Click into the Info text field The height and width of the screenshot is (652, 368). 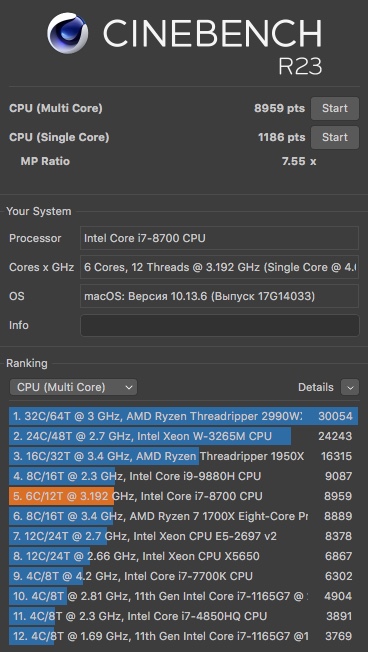pos(220,325)
